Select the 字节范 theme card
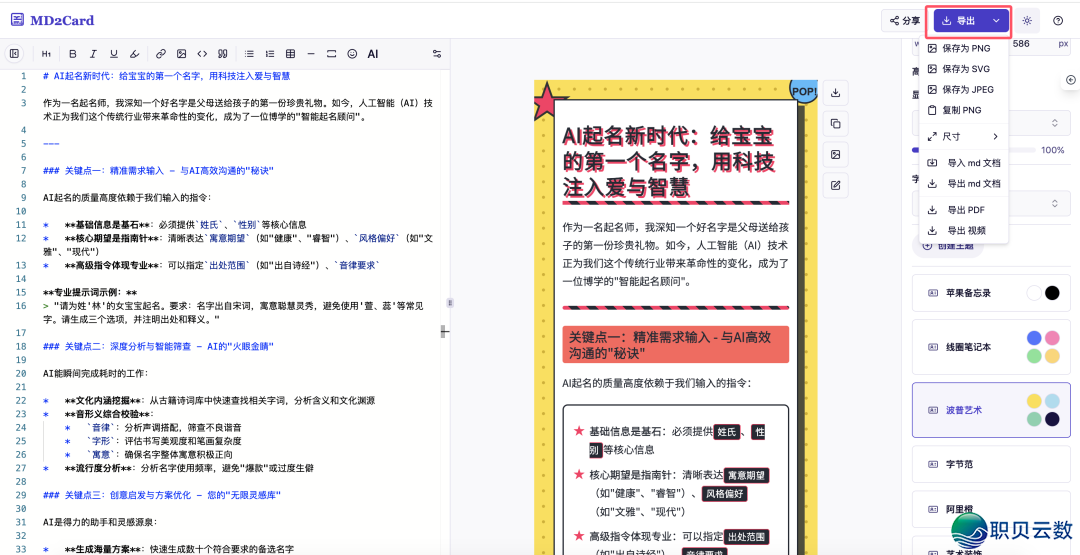Image resolution: width=1080 pixels, height=555 pixels. tap(991, 464)
